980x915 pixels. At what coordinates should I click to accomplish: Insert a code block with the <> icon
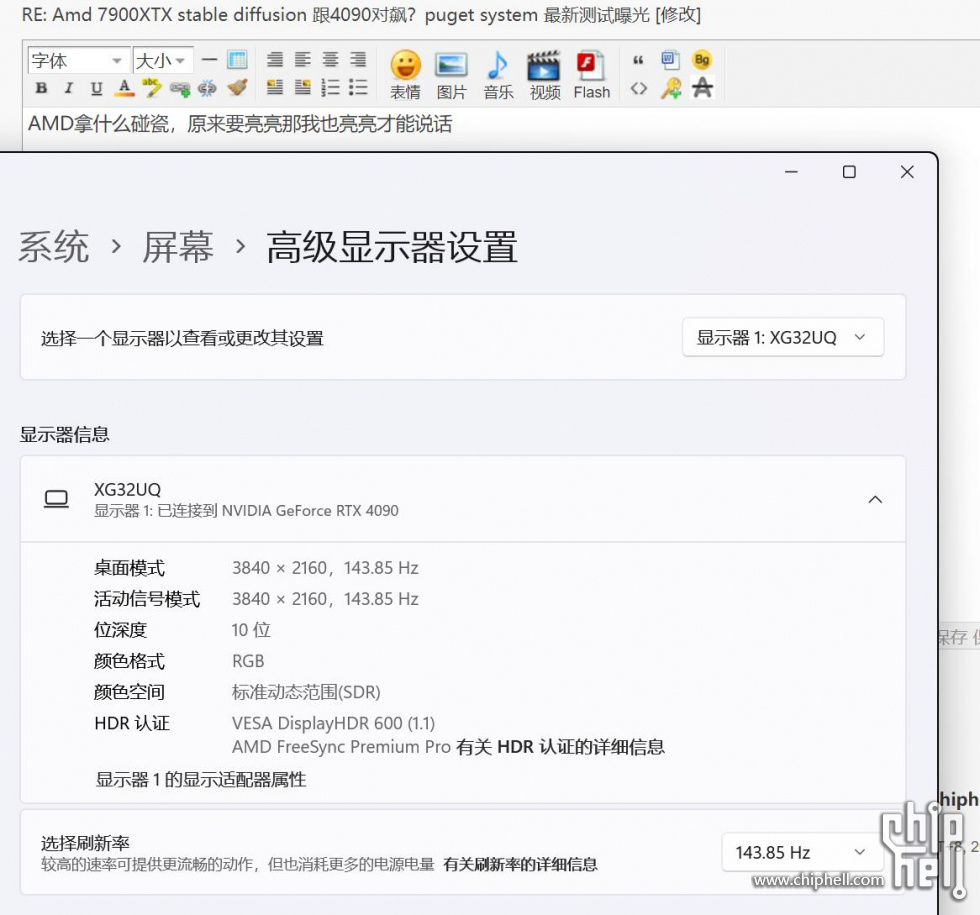pyautogui.click(x=638, y=88)
